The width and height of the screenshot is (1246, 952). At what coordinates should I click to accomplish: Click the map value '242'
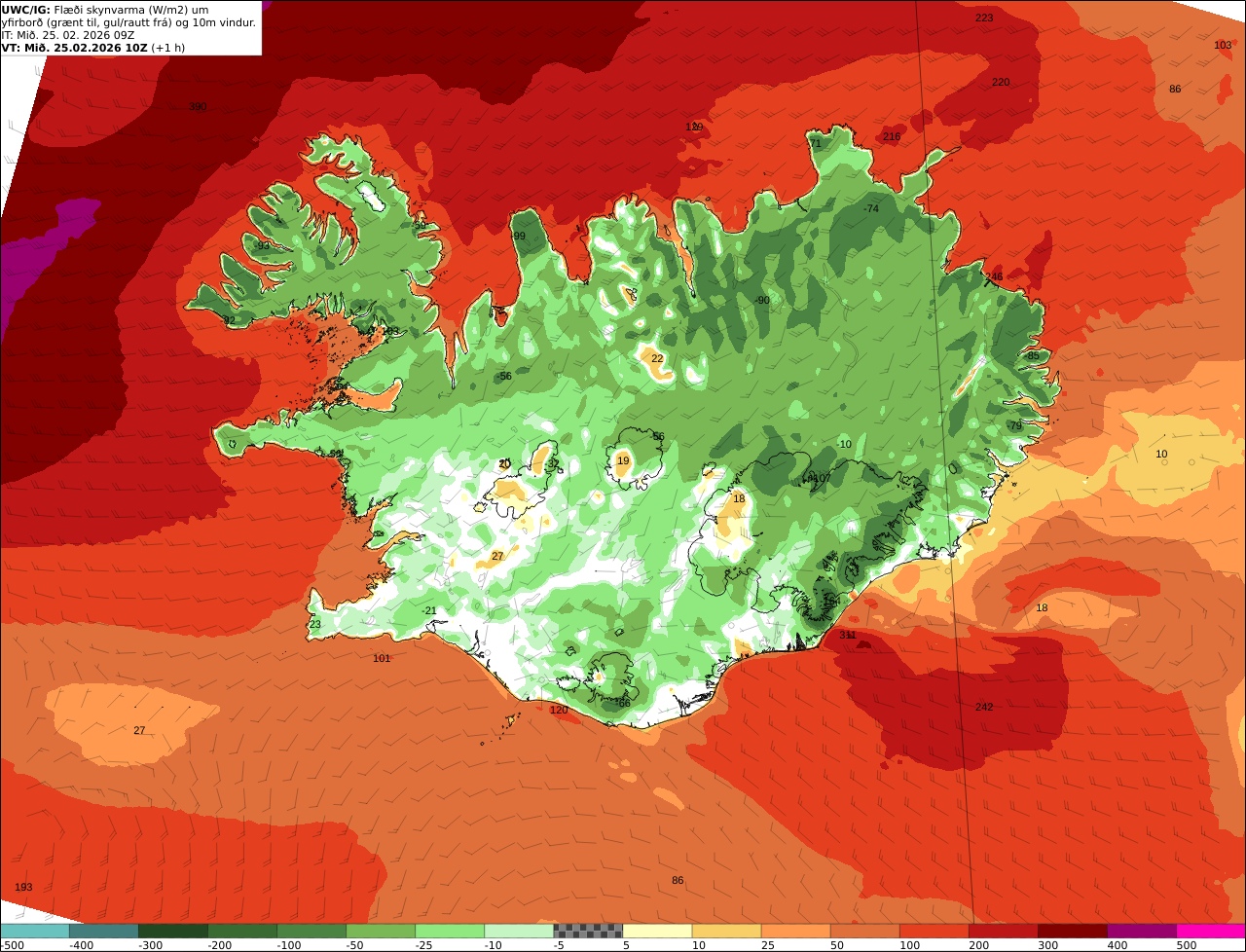tap(984, 707)
